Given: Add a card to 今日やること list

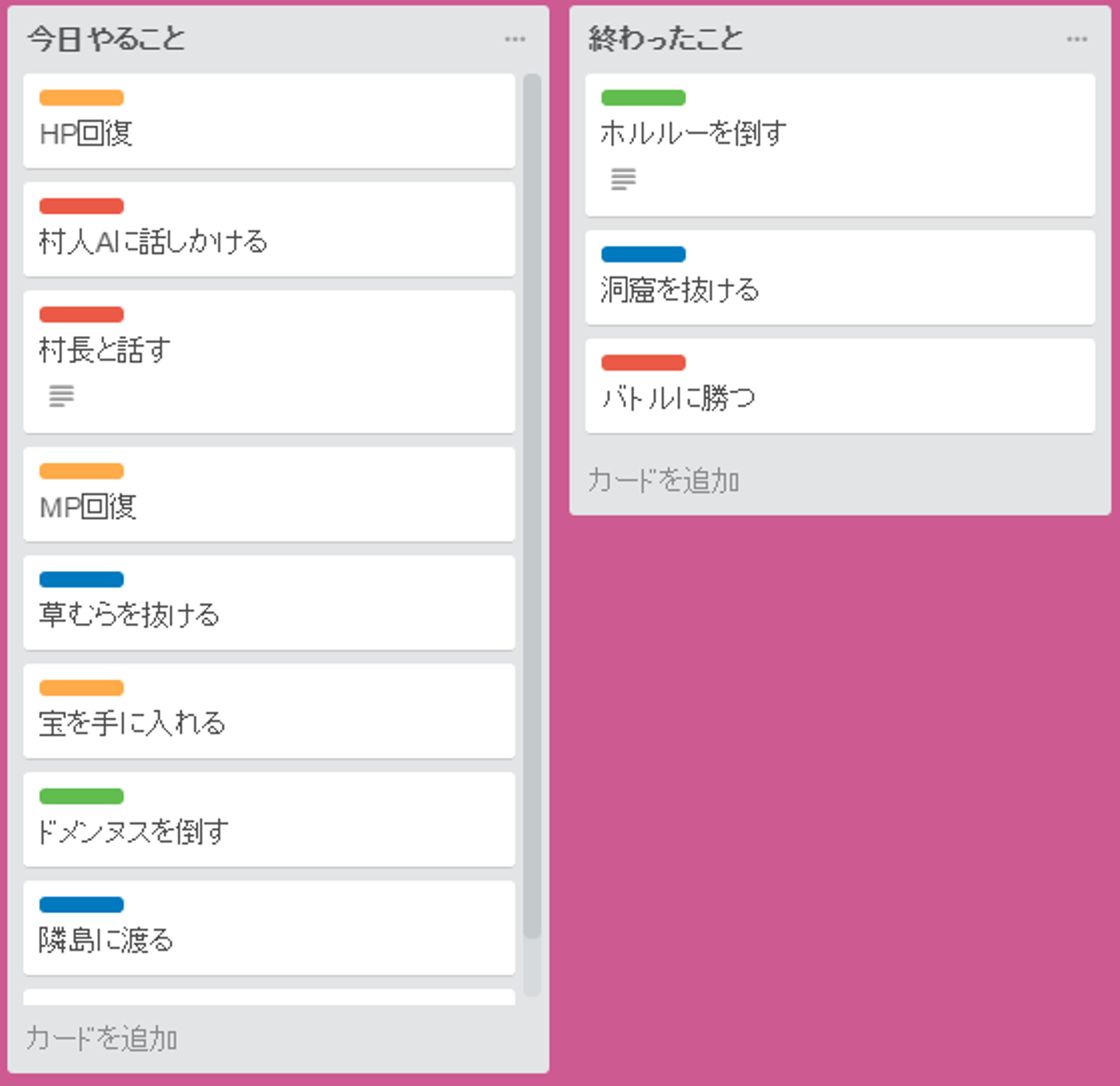Looking at the screenshot, I should click(102, 1039).
